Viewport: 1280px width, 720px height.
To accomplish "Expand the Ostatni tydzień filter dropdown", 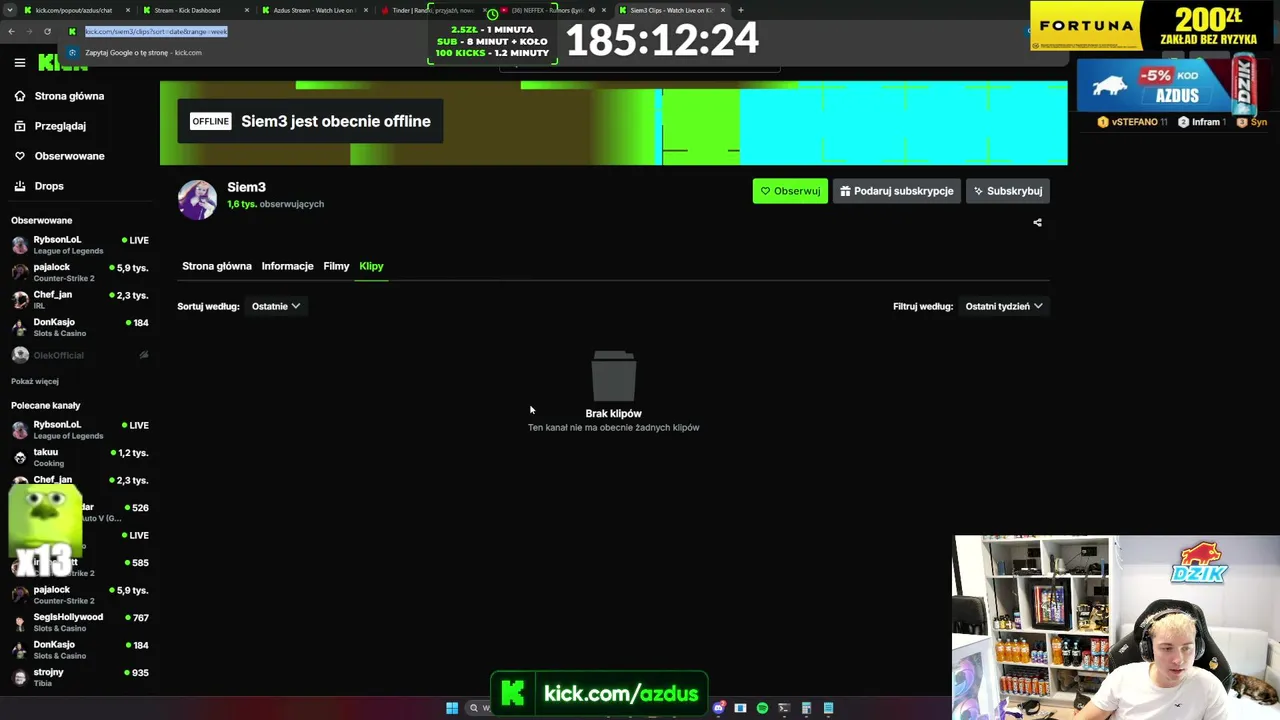I will [x=1004, y=306].
